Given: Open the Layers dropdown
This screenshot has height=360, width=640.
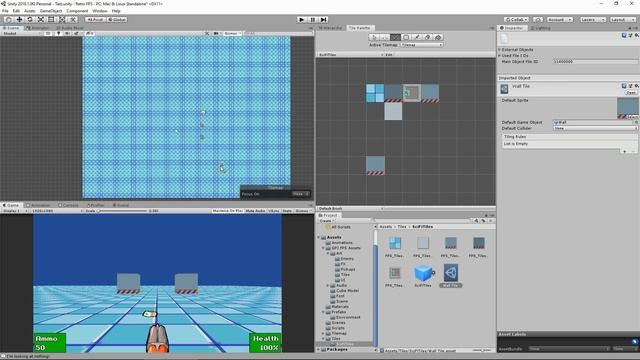Looking at the screenshot, I should click(x=592, y=20).
